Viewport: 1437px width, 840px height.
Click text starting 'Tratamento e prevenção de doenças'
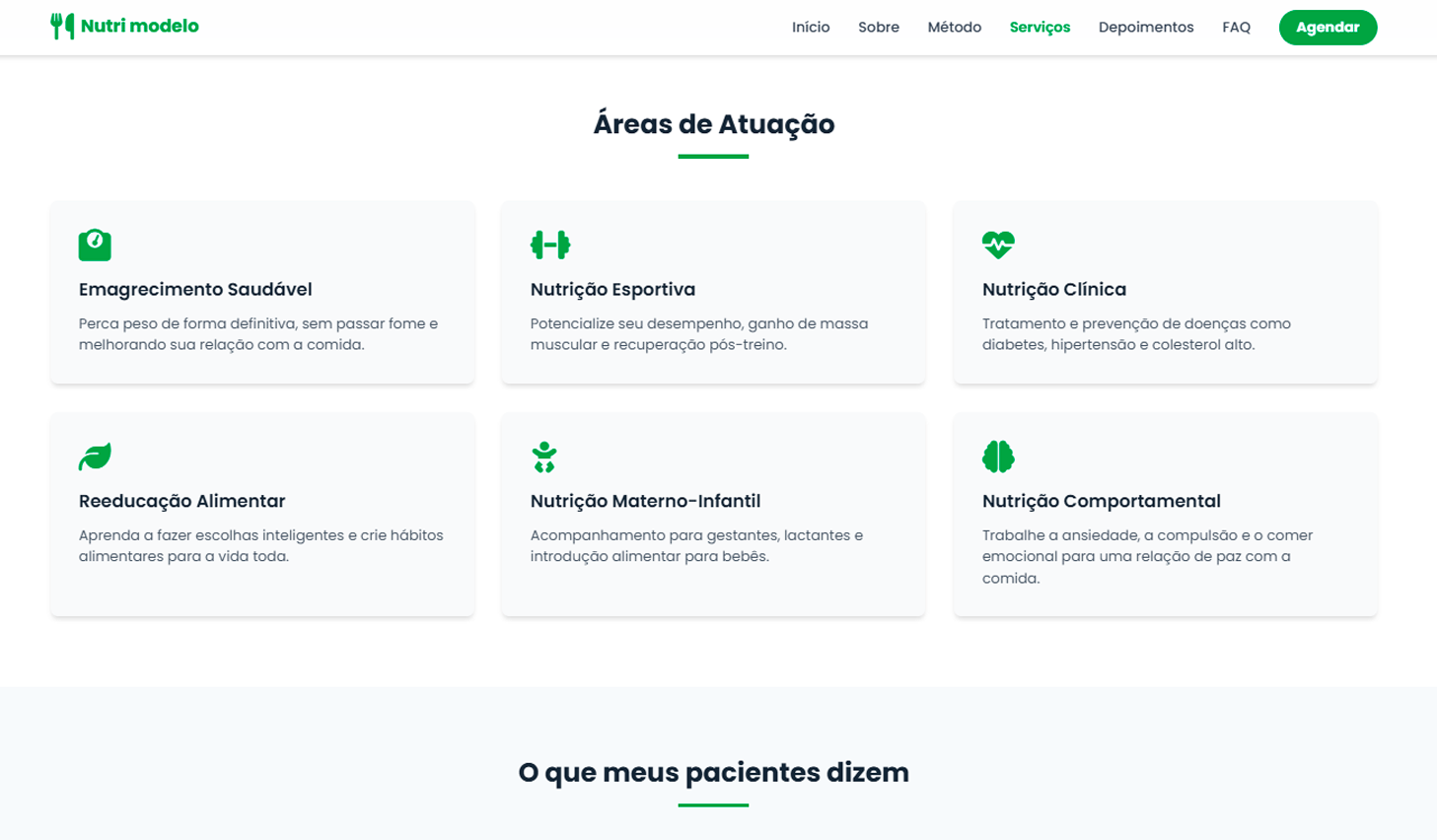tap(1136, 334)
